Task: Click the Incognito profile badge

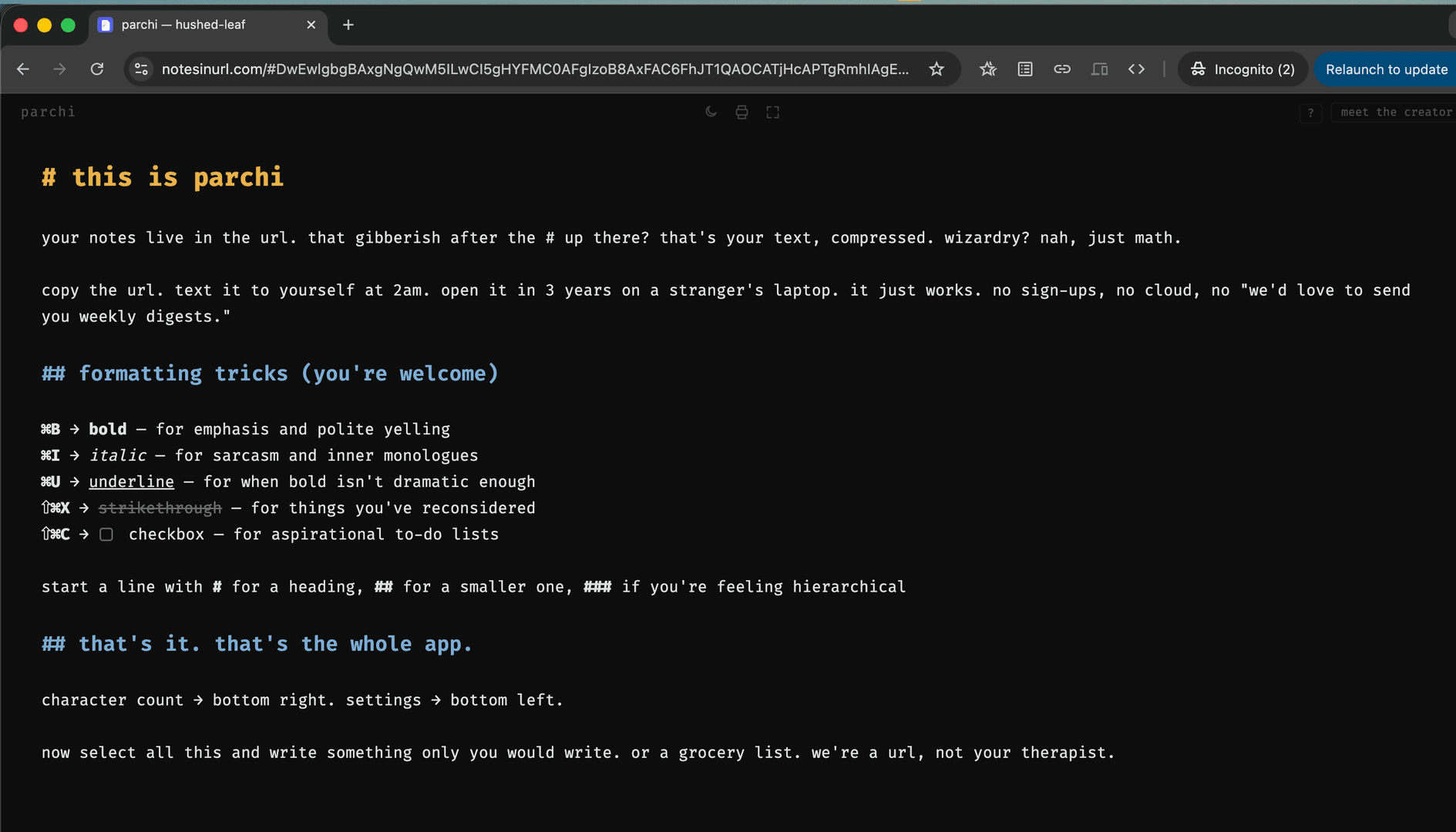Action: coord(1242,69)
